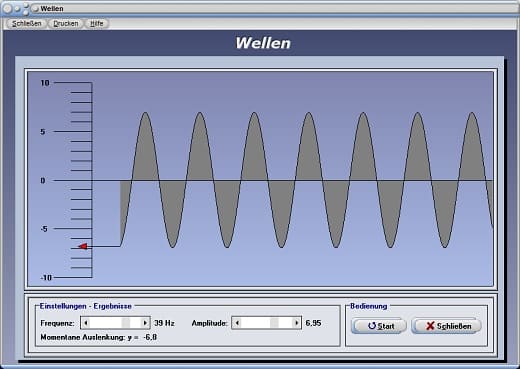Click the Wellen heading banner
Image resolution: width=520 pixels, height=369 pixels.
click(263, 43)
